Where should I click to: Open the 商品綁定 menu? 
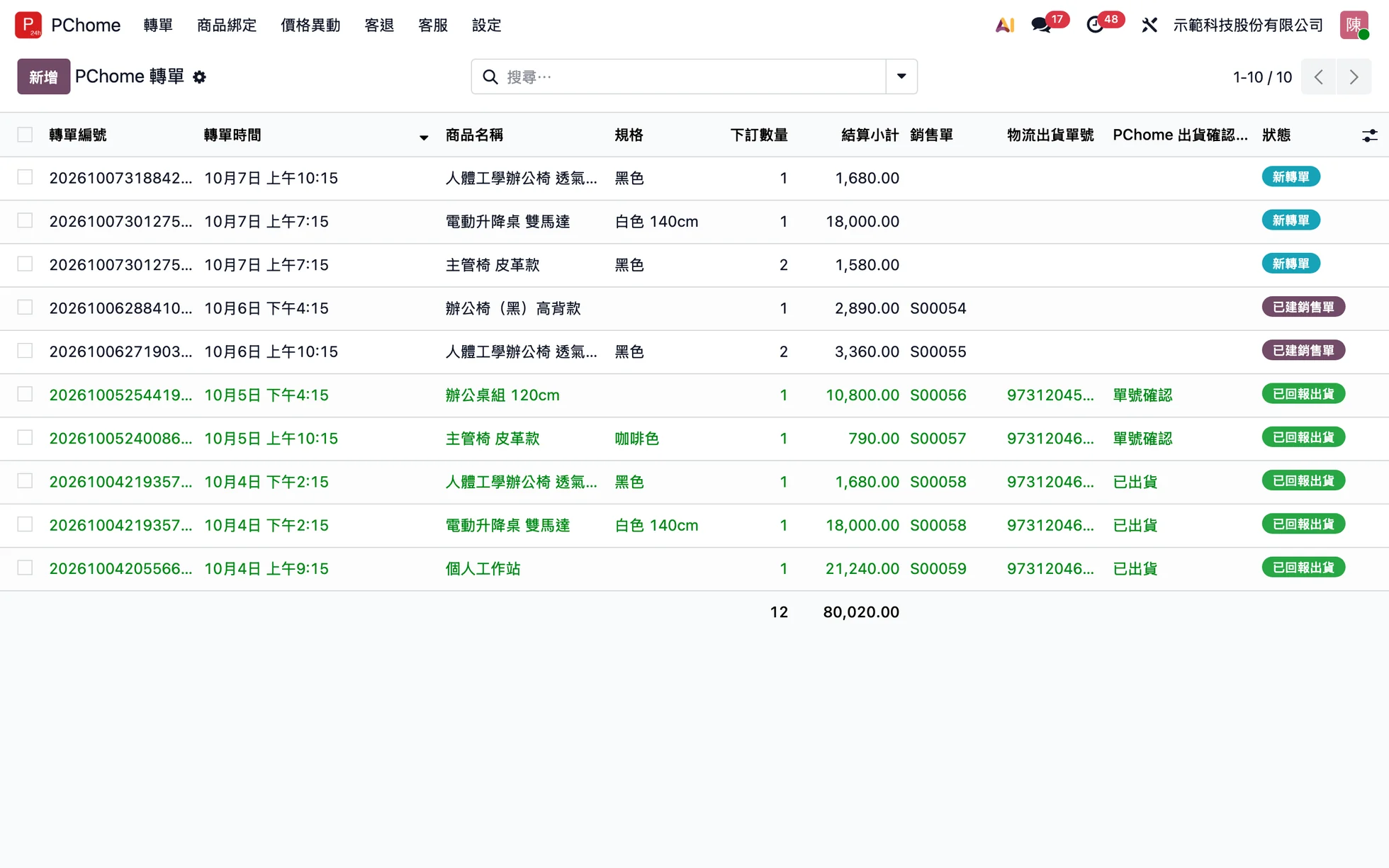point(227,25)
